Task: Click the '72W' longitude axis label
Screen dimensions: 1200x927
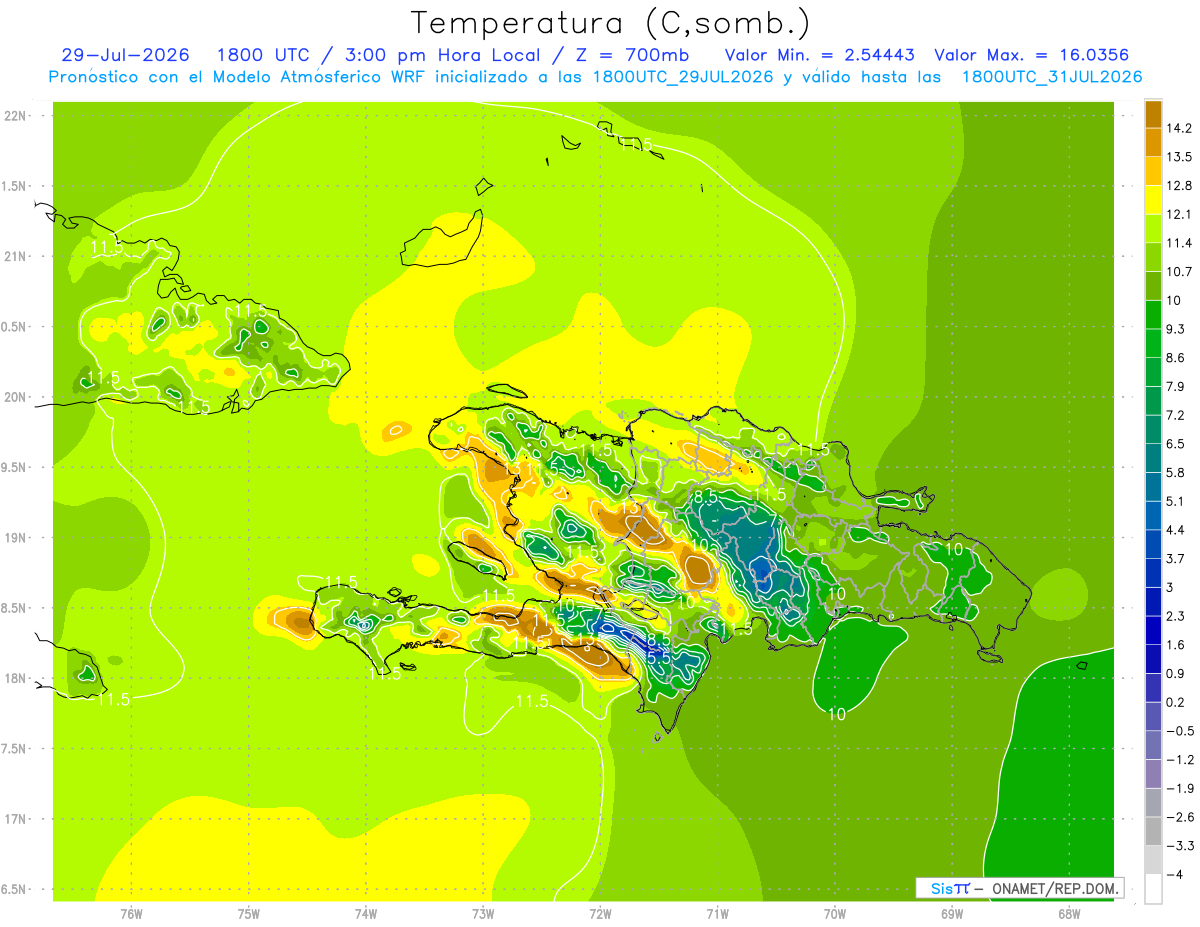Action: click(600, 913)
